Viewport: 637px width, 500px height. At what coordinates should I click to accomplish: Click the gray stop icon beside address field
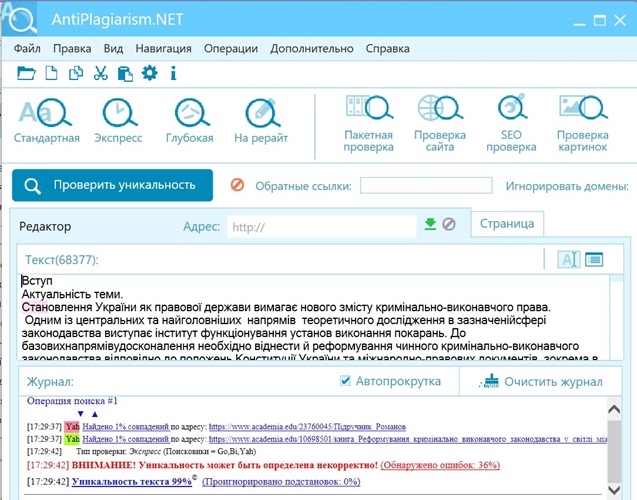tap(449, 224)
